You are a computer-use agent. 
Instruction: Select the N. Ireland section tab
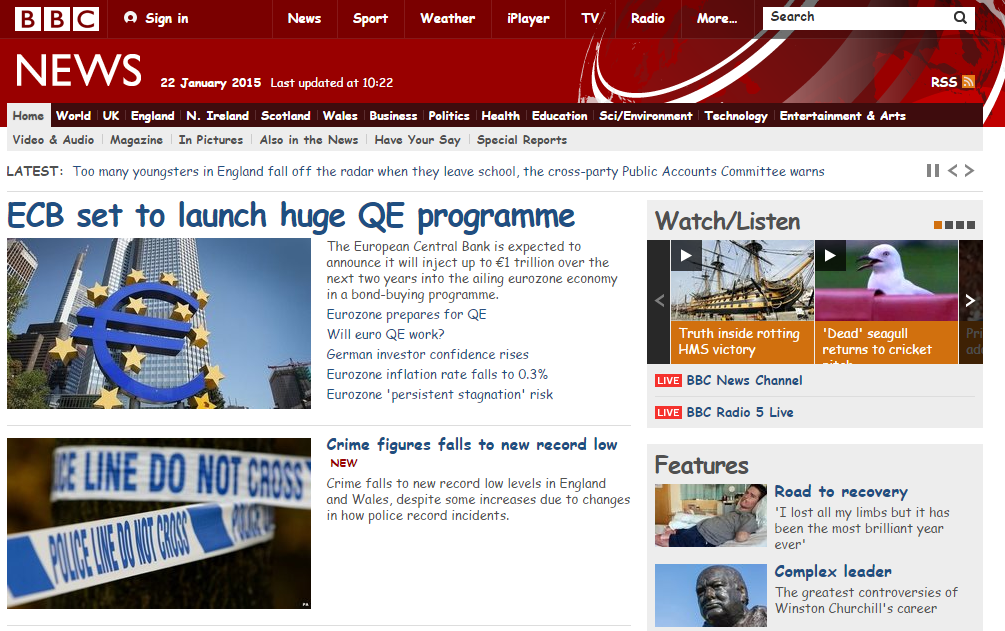tap(217, 116)
